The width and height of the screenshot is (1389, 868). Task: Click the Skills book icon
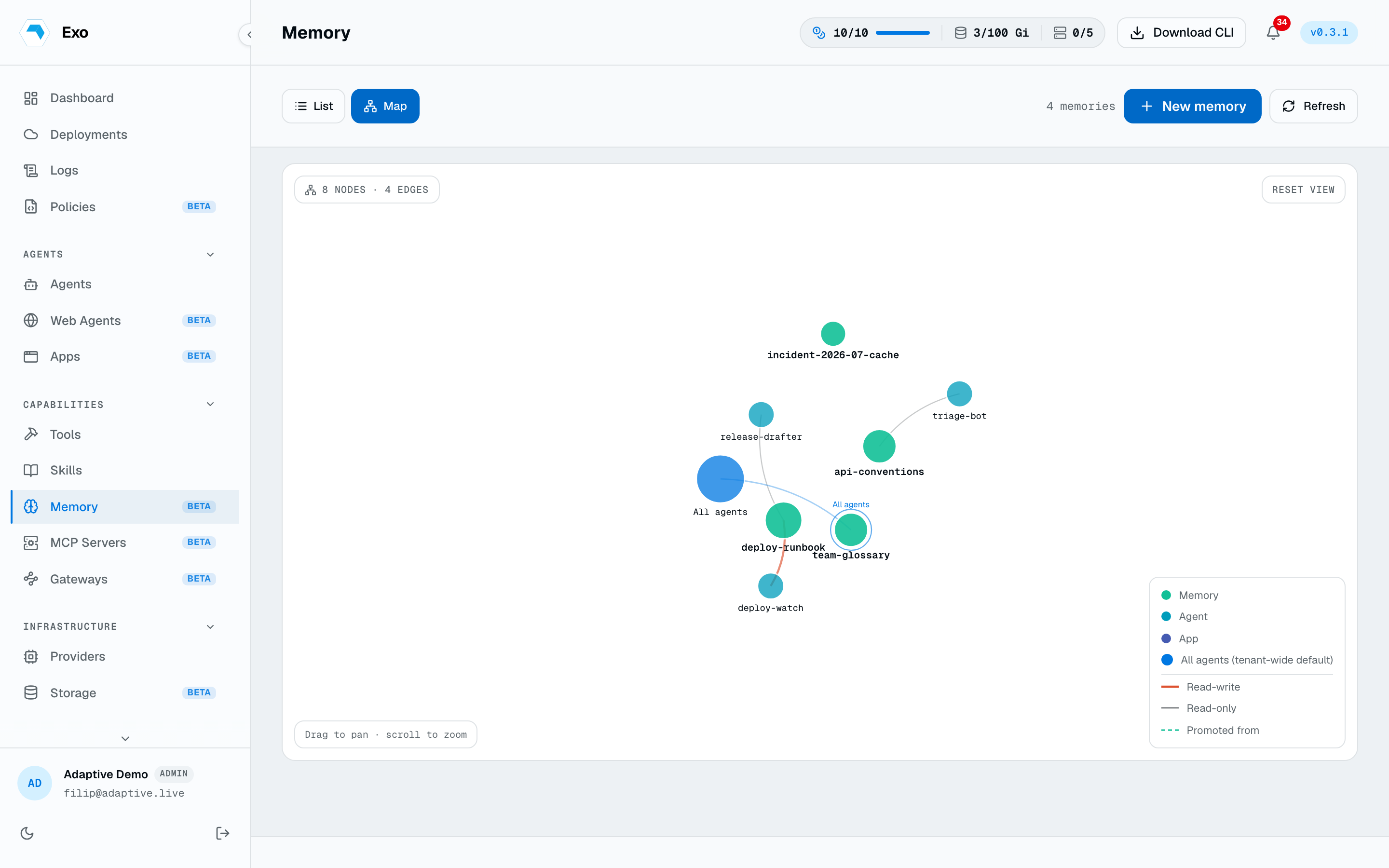[x=31, y=470]
